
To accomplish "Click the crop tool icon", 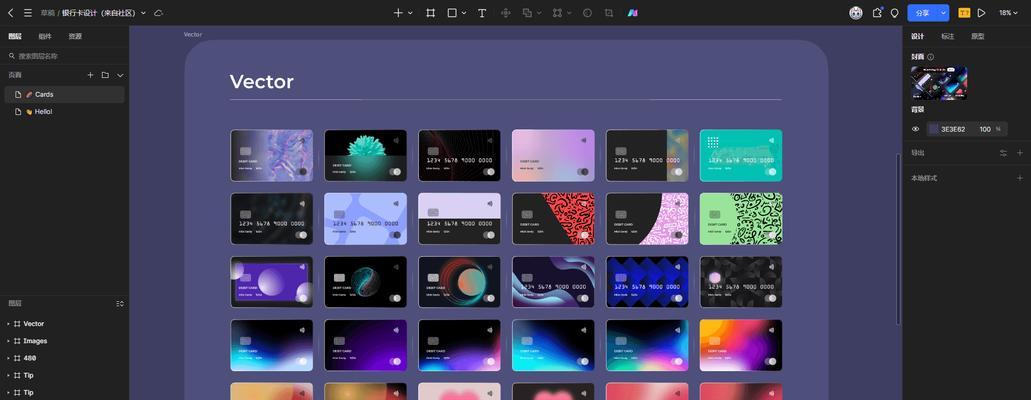I will tap(609, 12).
